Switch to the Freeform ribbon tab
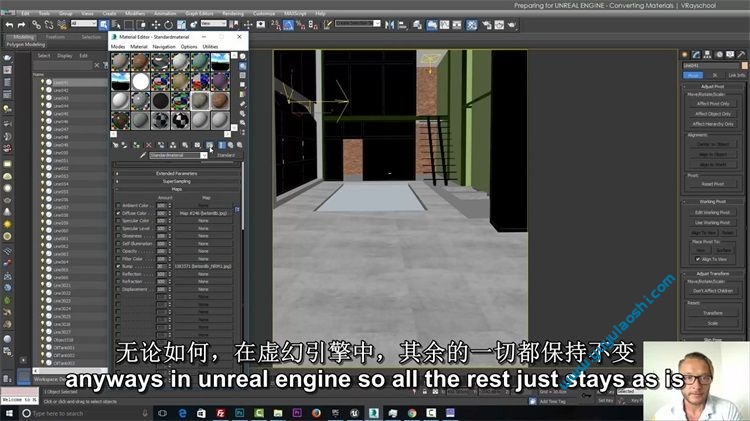750x421 pixels. [55, 37]
